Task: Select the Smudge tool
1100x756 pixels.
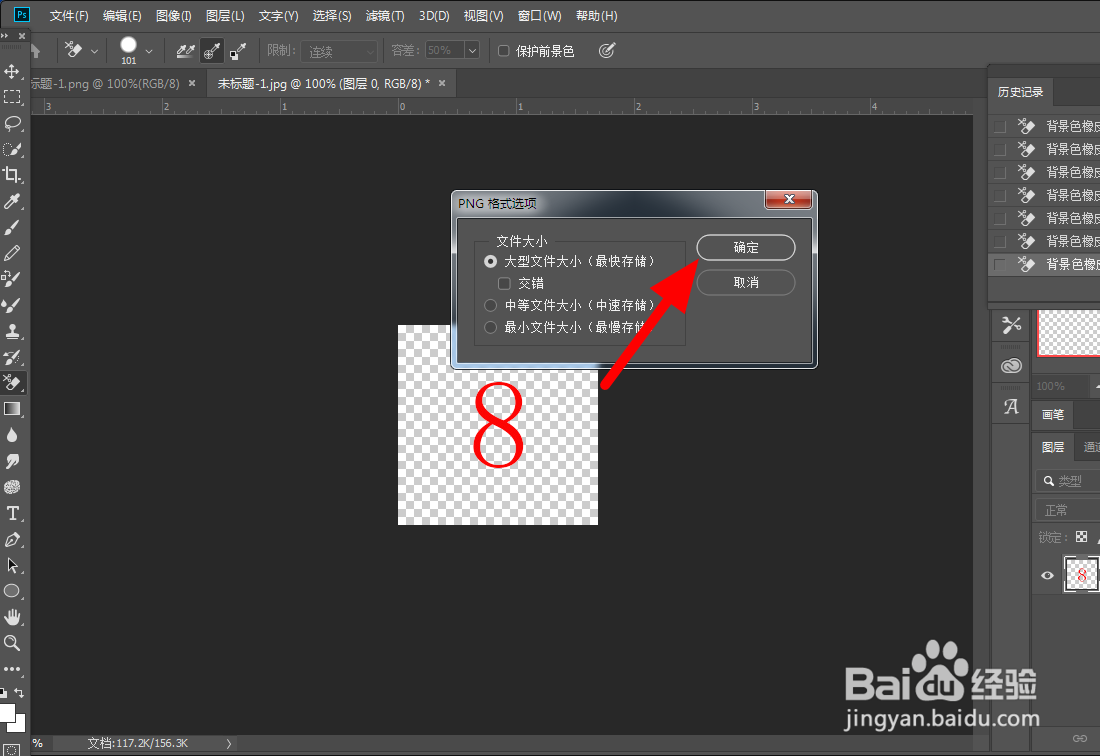Action: [12, 461]
